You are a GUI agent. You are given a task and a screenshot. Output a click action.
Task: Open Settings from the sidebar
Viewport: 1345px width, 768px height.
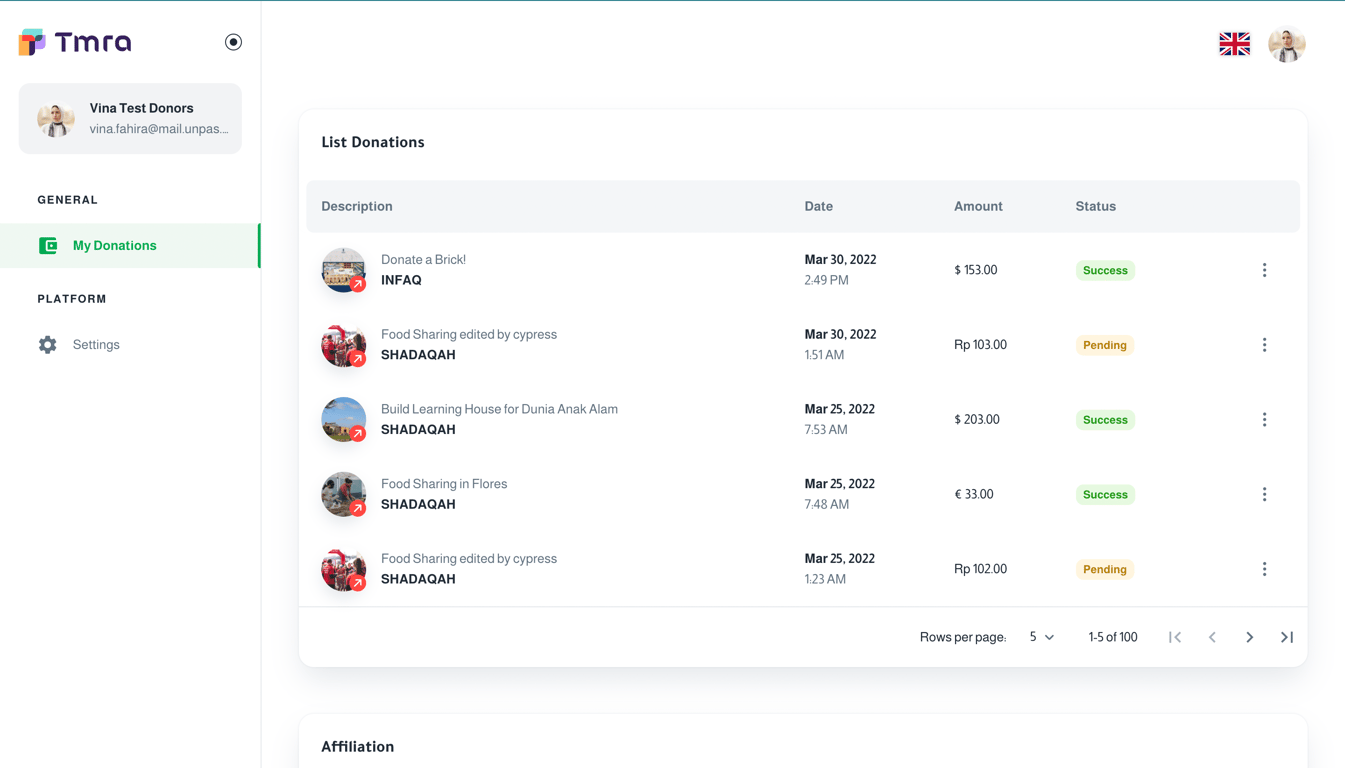130,344
